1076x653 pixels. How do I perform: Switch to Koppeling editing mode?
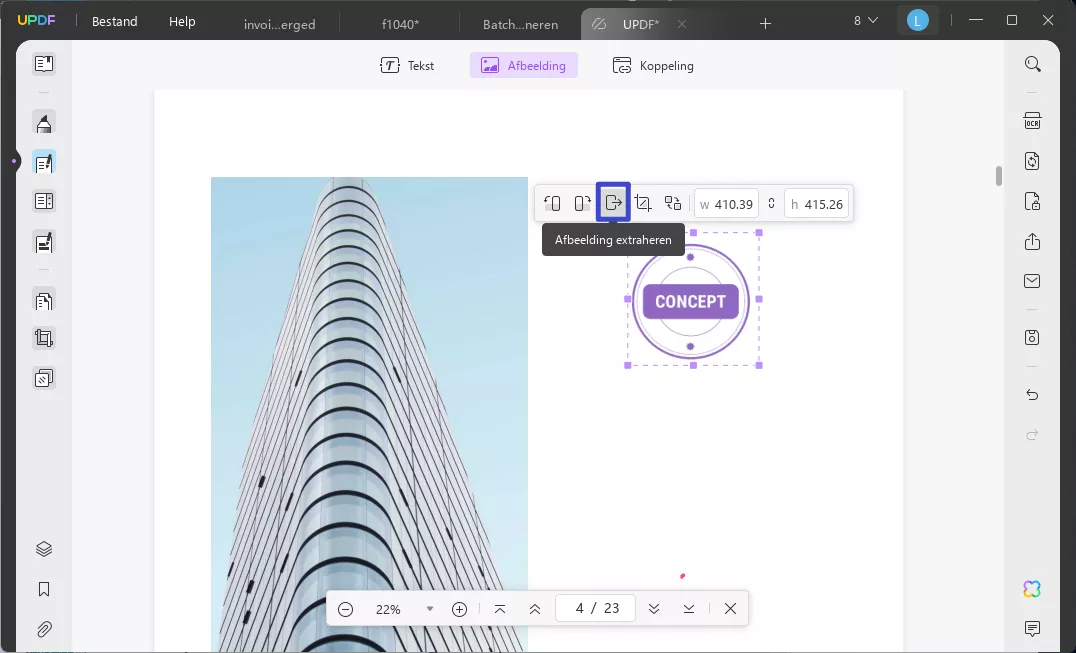[x=653, y=66]
